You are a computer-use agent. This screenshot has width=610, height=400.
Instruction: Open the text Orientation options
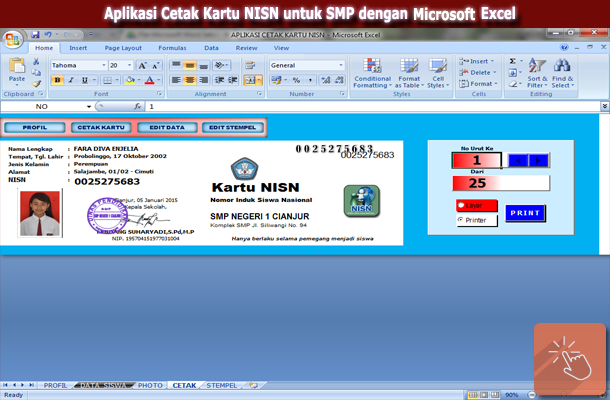point(221,65)
